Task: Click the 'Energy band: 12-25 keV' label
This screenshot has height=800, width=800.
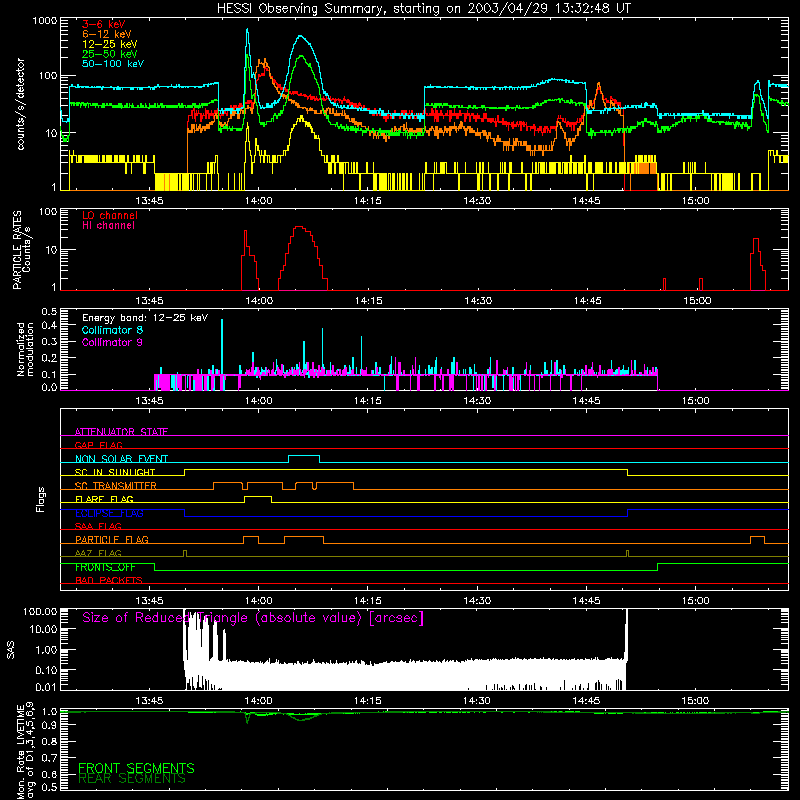Action: pos(145,318)
